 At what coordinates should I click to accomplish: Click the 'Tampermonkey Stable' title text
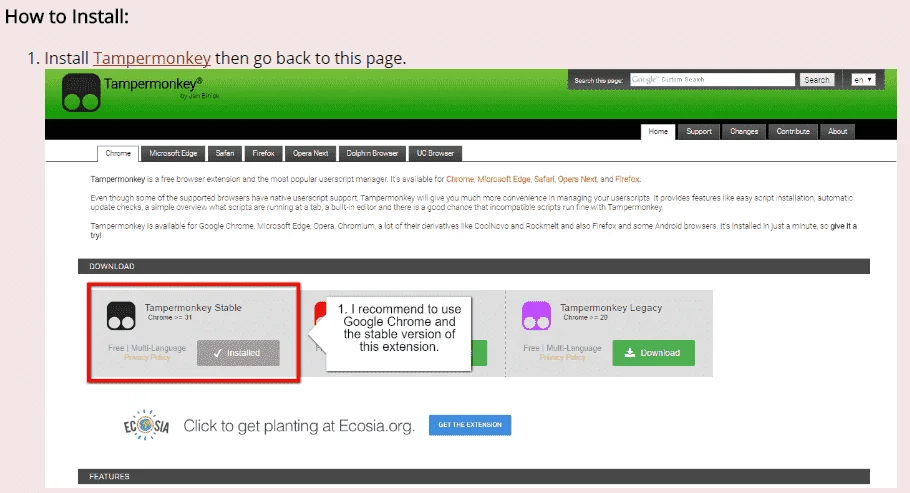(x=193, y=308)
